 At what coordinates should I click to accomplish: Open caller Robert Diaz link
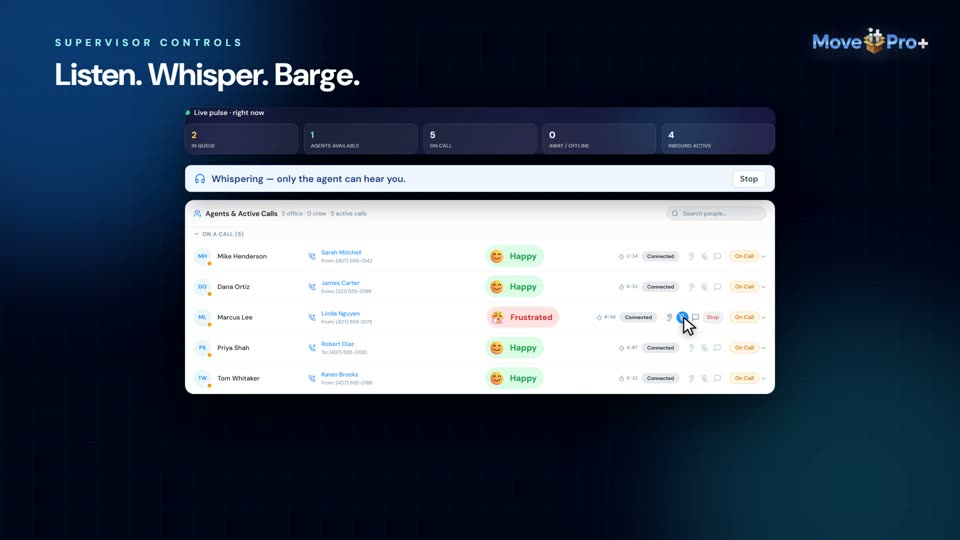pos(337,344)
